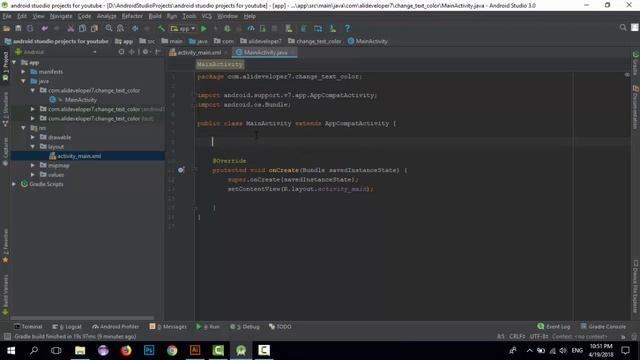640x360 pixels.
Task: Collapse the app module tree node
Action: (x=14, y=62)
